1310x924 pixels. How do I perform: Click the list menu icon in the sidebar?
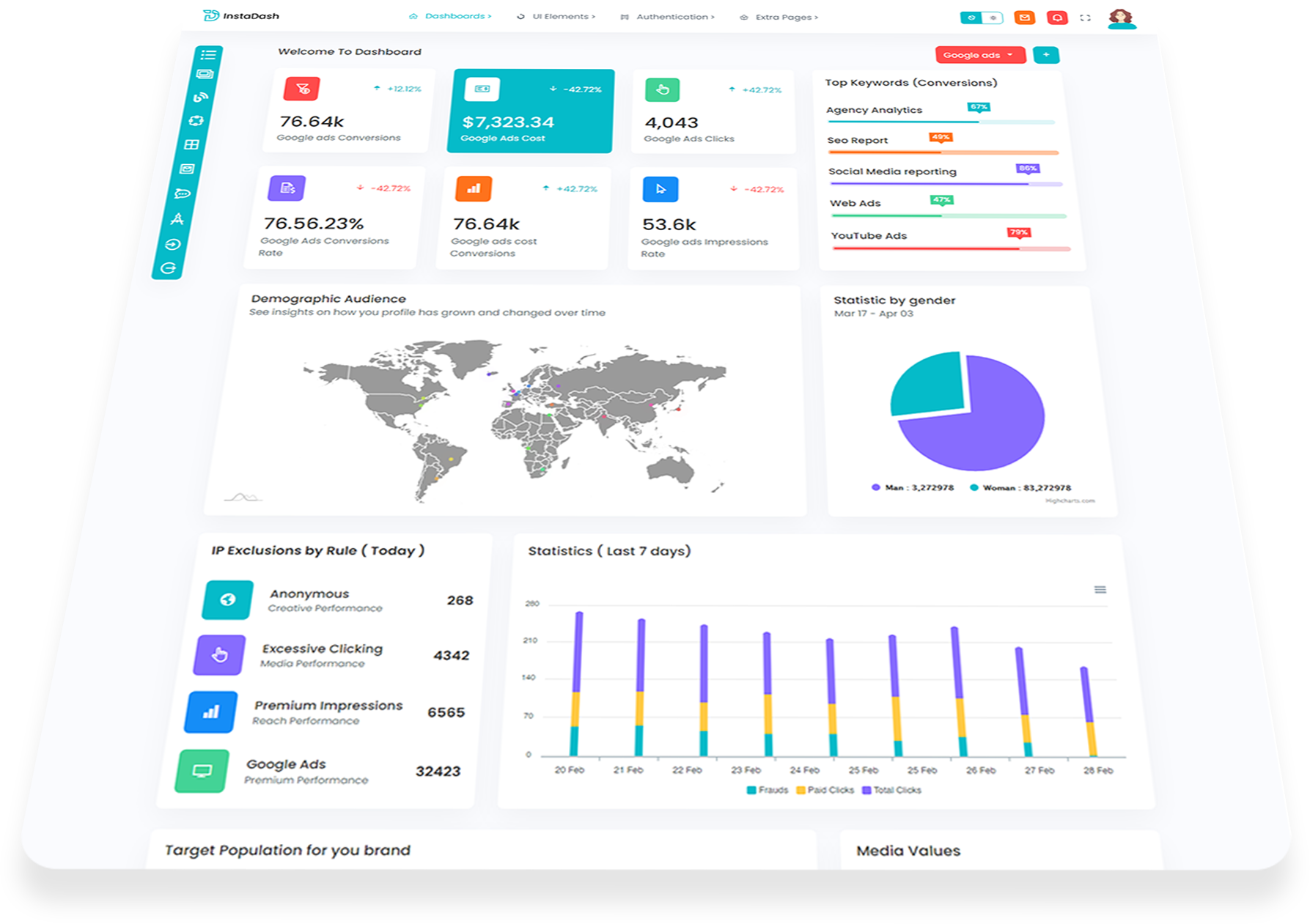click(208, 55)
